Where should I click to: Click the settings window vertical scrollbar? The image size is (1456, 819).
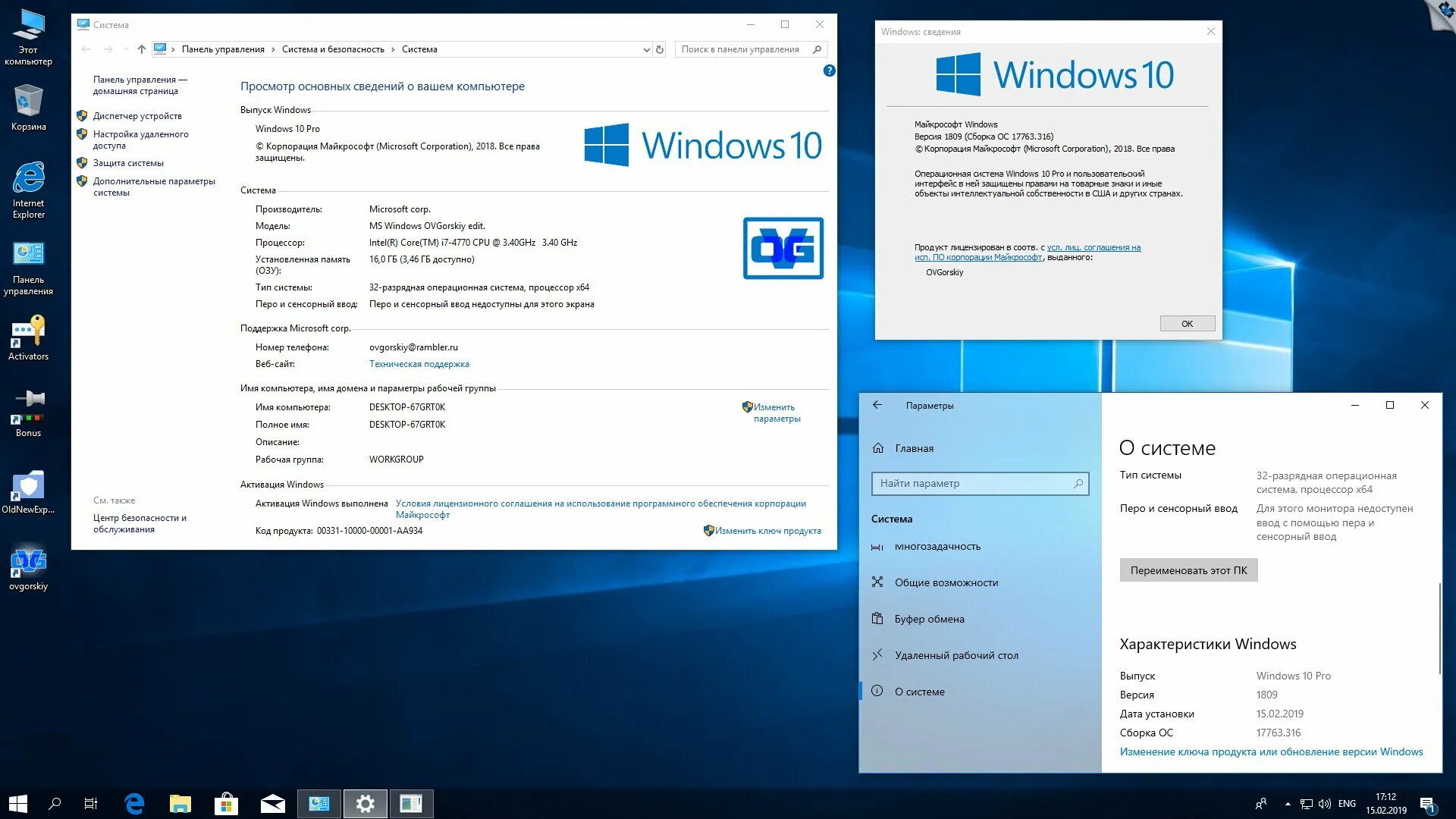pyautogui.click(x=1439, y=628)
